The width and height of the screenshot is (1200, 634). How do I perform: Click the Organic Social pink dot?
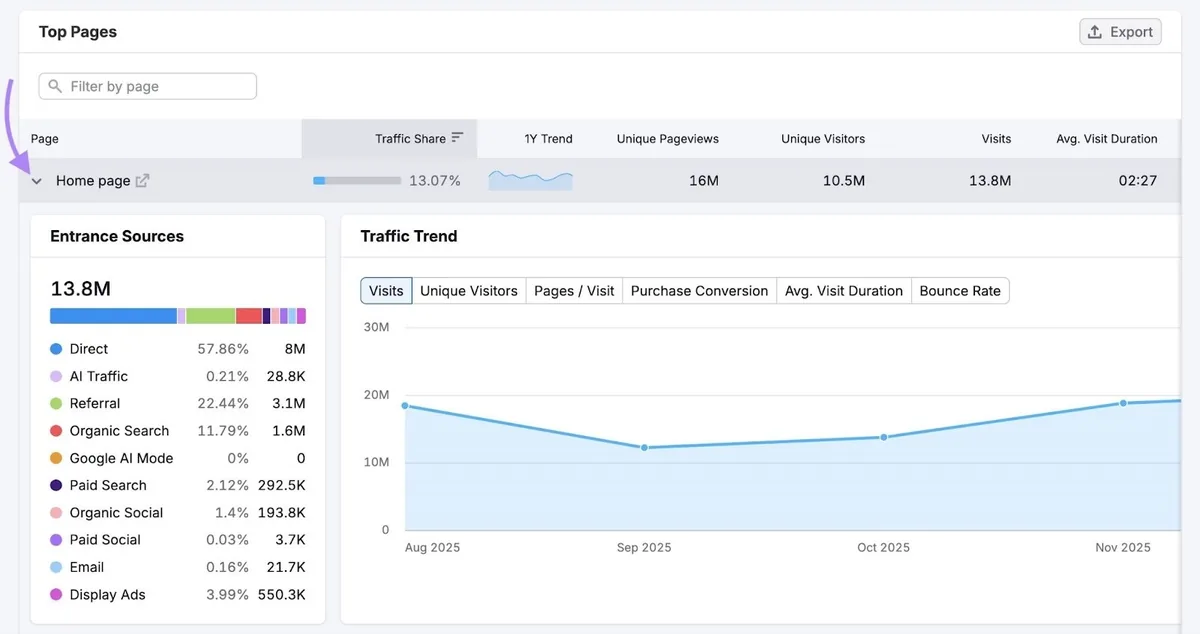56,513
